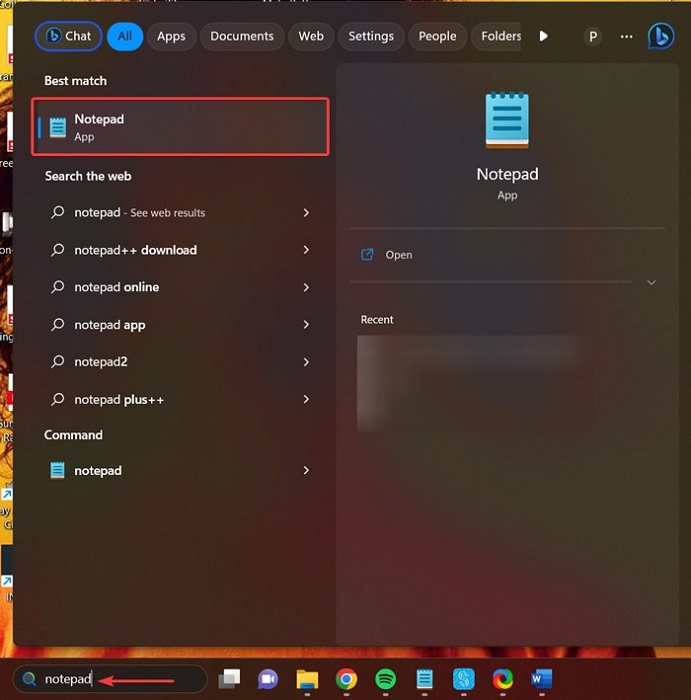The height and width of the screenshot is (700, 691).
Task: Switch to the Web filter tab
Action: (311, 36)
